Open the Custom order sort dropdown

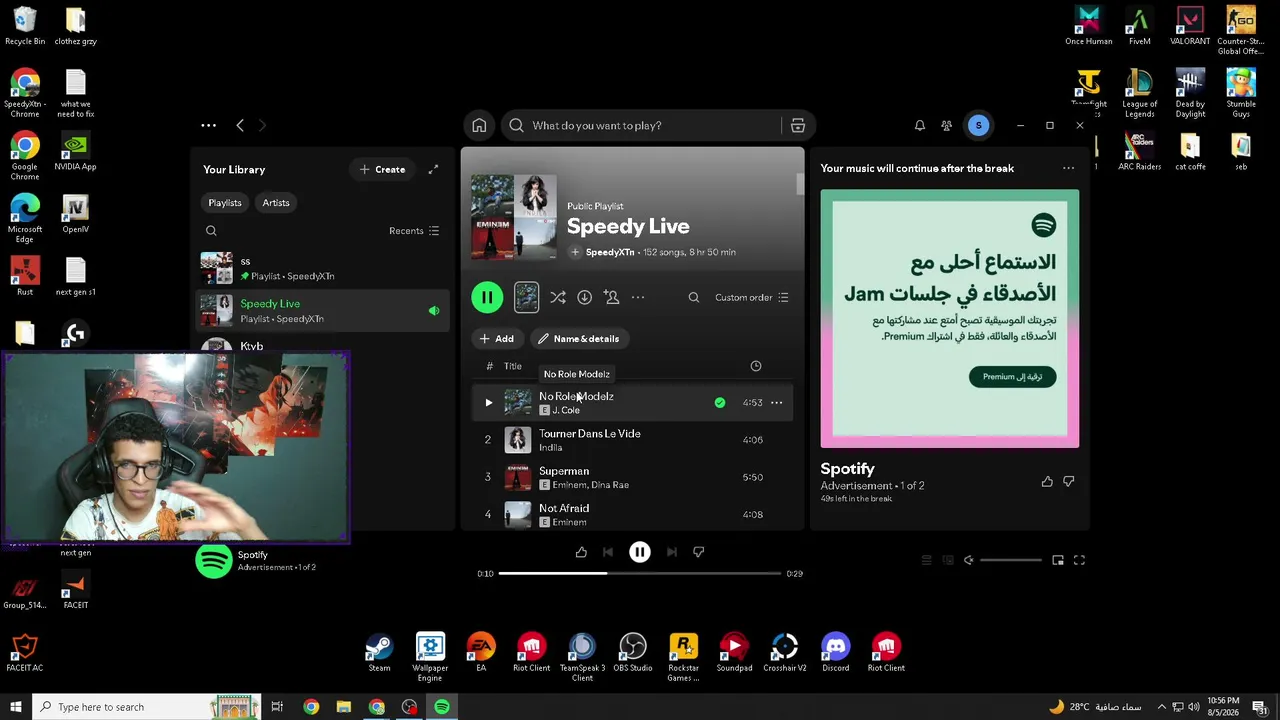pyautogui.click(x=752, y=297)
